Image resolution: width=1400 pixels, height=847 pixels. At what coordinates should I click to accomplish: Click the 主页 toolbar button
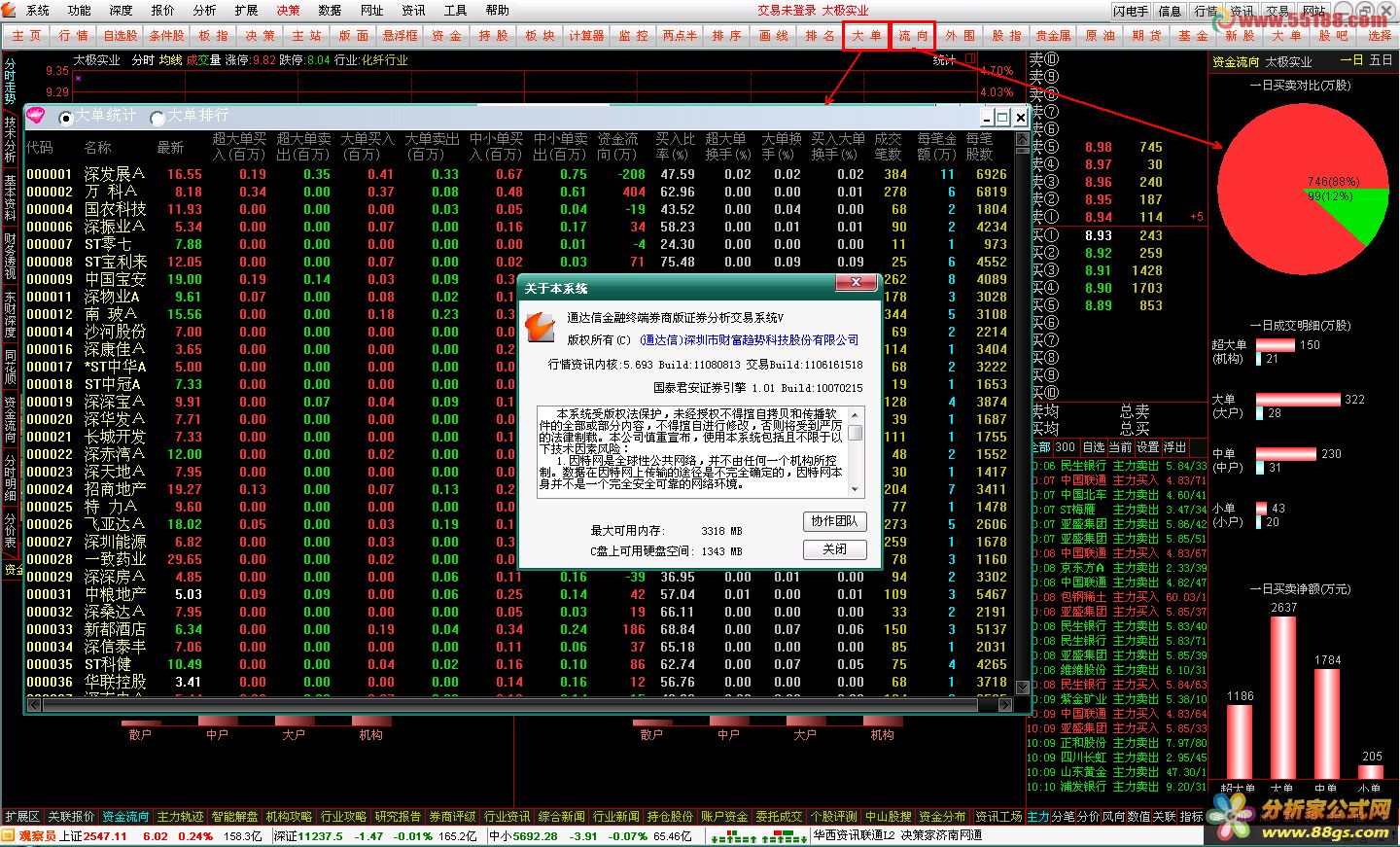pyautogui.click(x=26, y=36)
